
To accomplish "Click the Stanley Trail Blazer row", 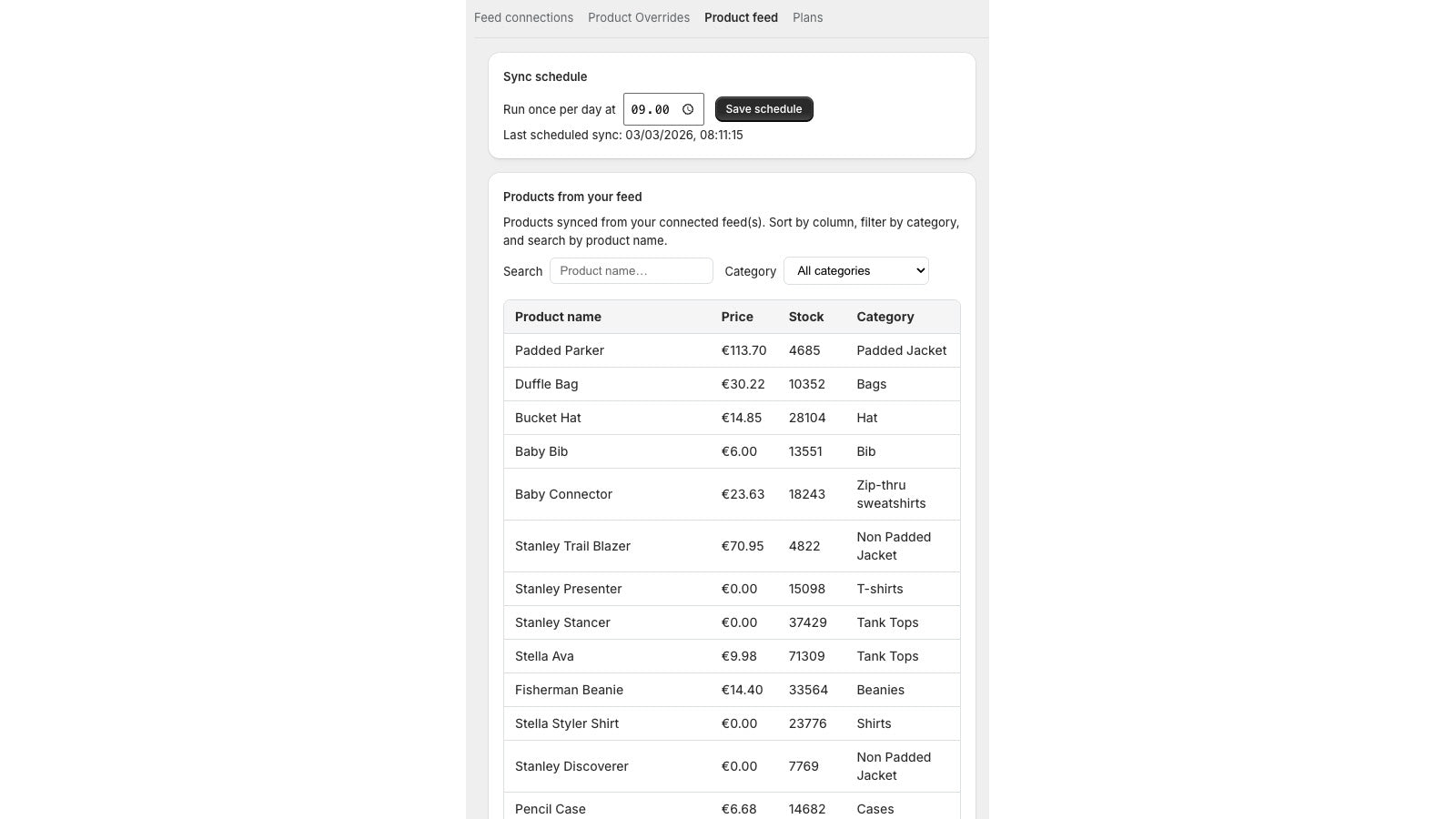I will (x=637, y=546).
